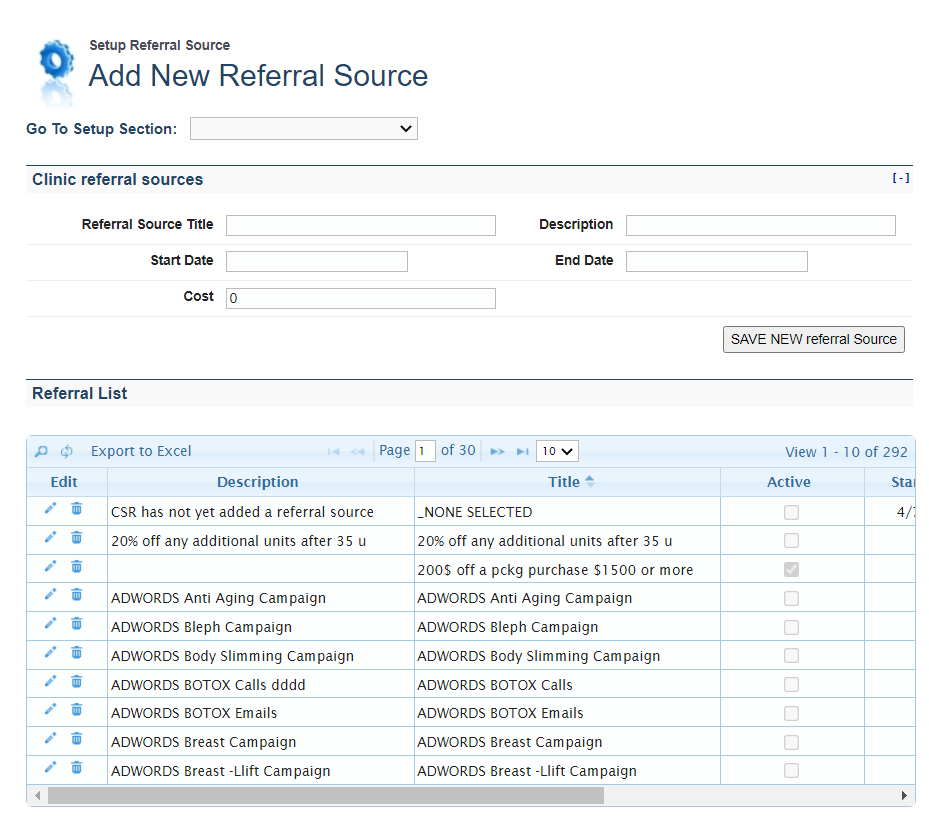Click SAVE NEW referral Source button

(813, 339)
